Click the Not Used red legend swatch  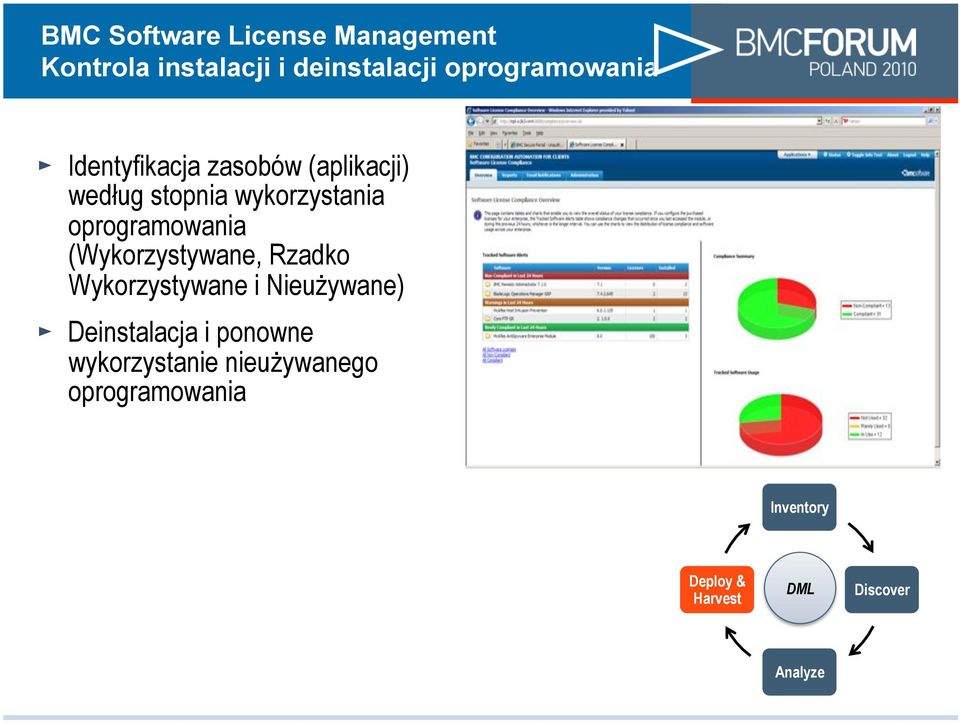tap(854, 418)
